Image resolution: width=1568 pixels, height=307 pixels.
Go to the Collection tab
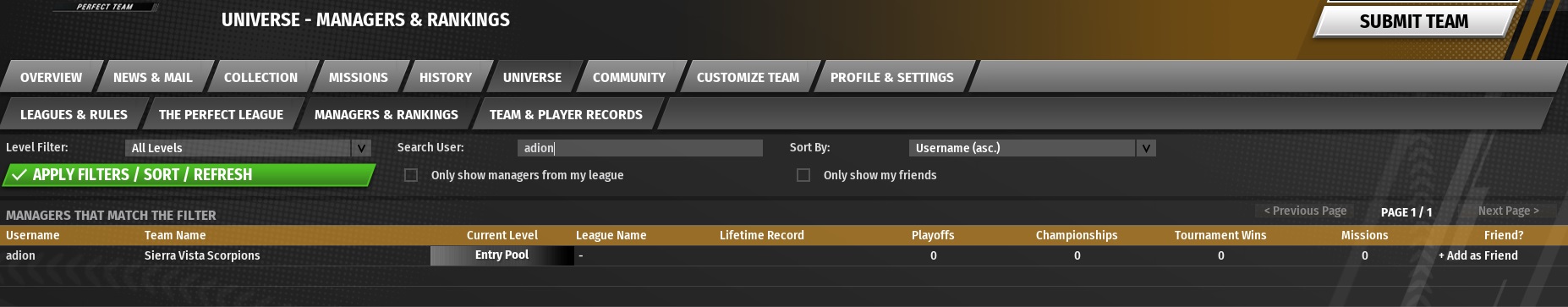pyautogui.click(x=260, y=77)
